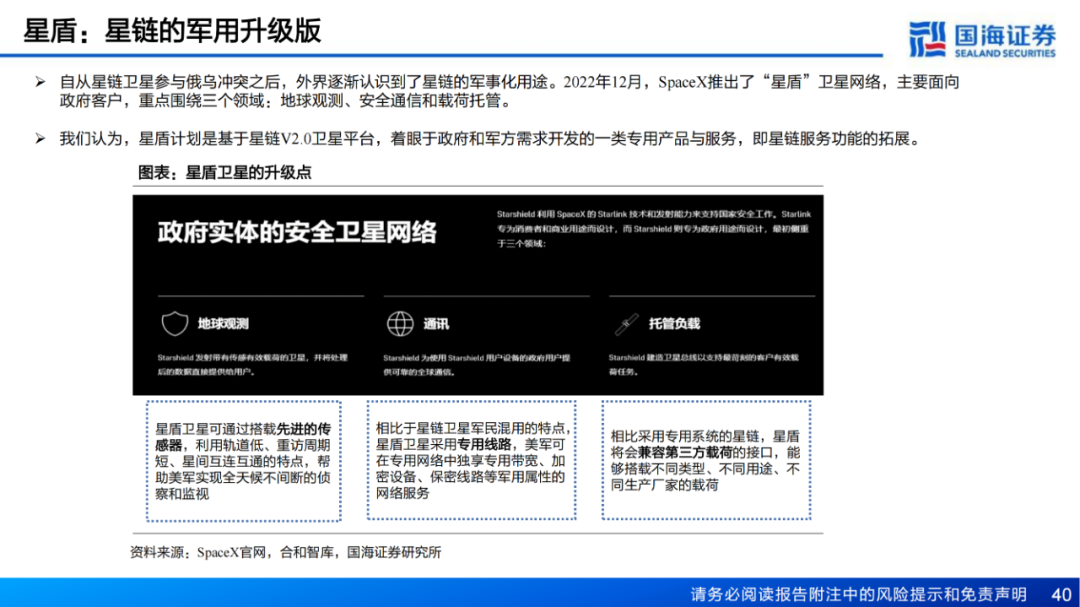1080x607 pixels.
Task: Click the second bullet arrow before 我们认为
Action: [x=40, y=138]
